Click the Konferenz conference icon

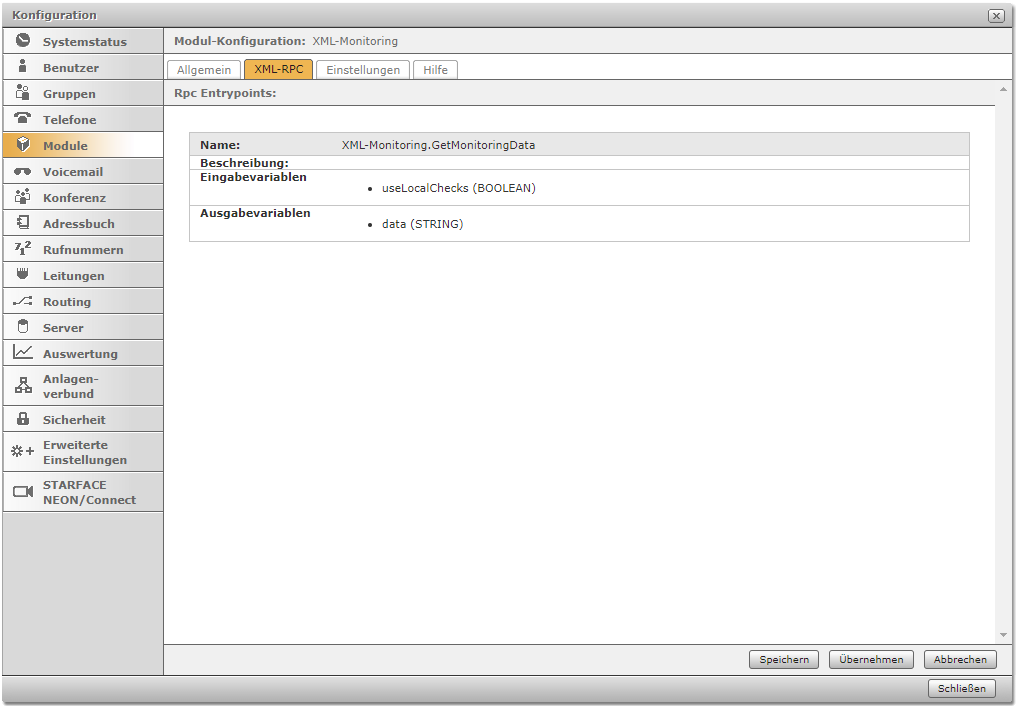pyautogui.click(x=23, y=197)
